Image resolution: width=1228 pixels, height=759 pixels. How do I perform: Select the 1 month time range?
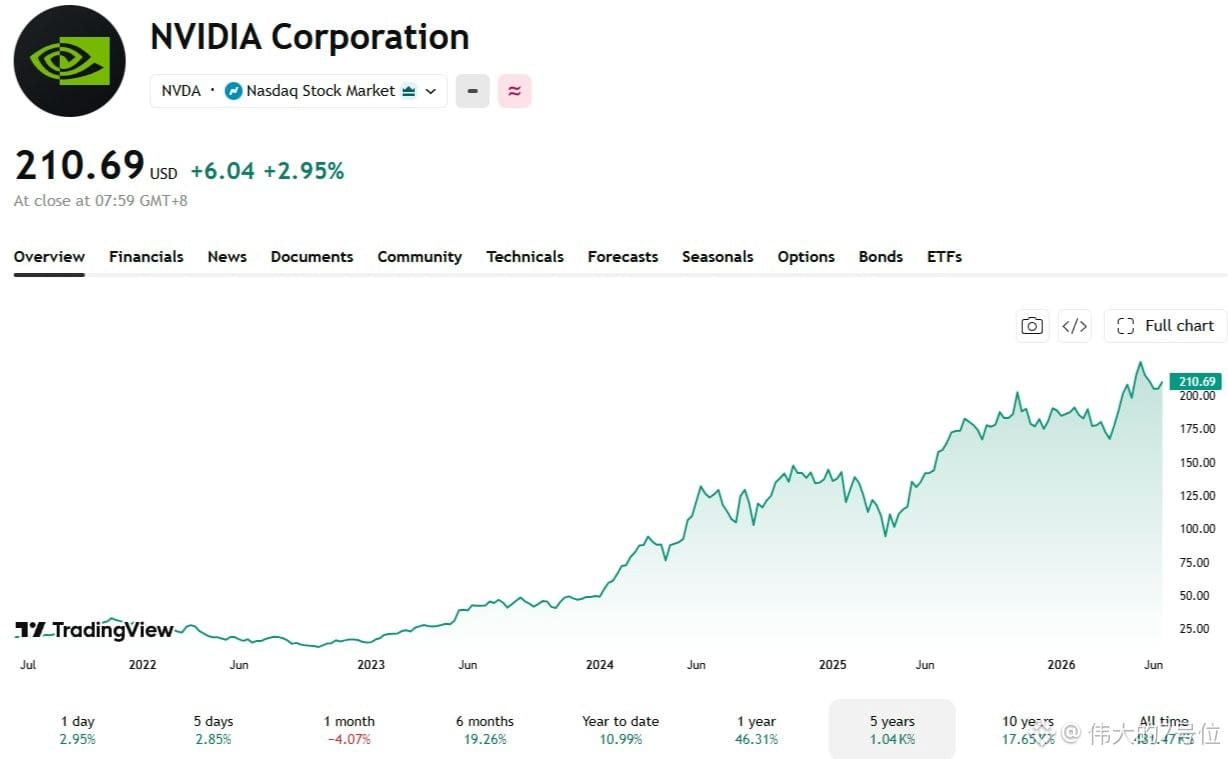349,730
